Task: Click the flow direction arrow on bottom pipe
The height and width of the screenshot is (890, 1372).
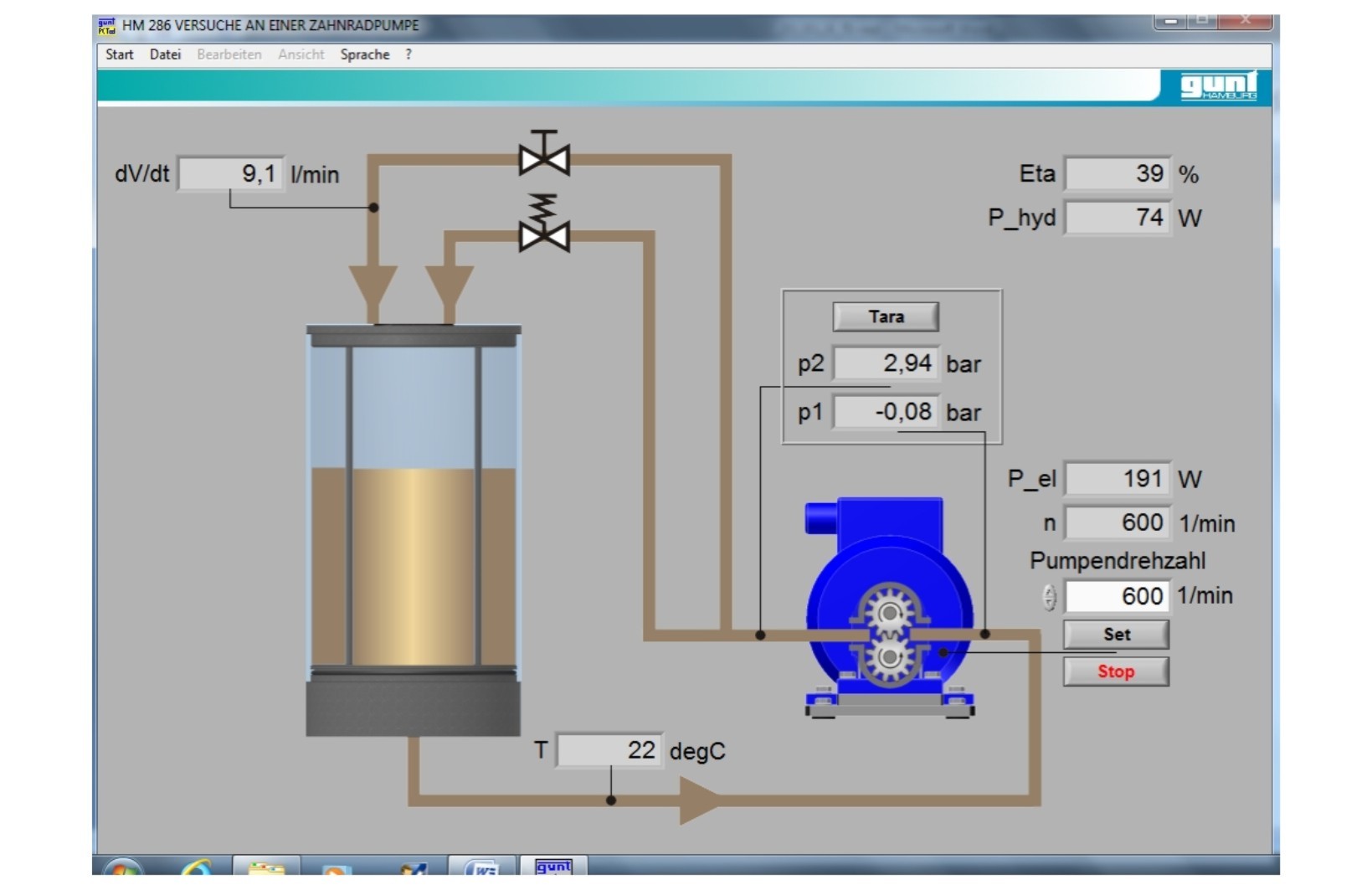Action: pyautogui.click(x=700, y=800)
